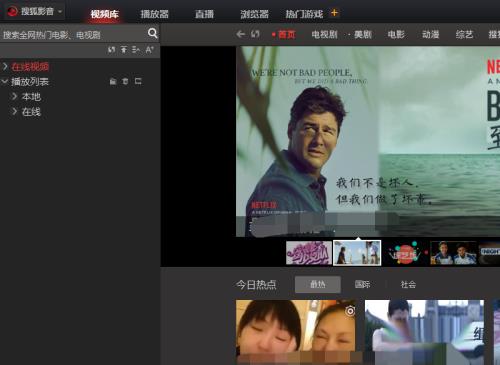This screenshot has width=500, height=365.
Task: Click the 今日热点 section heading
Action: pos(256,285)
